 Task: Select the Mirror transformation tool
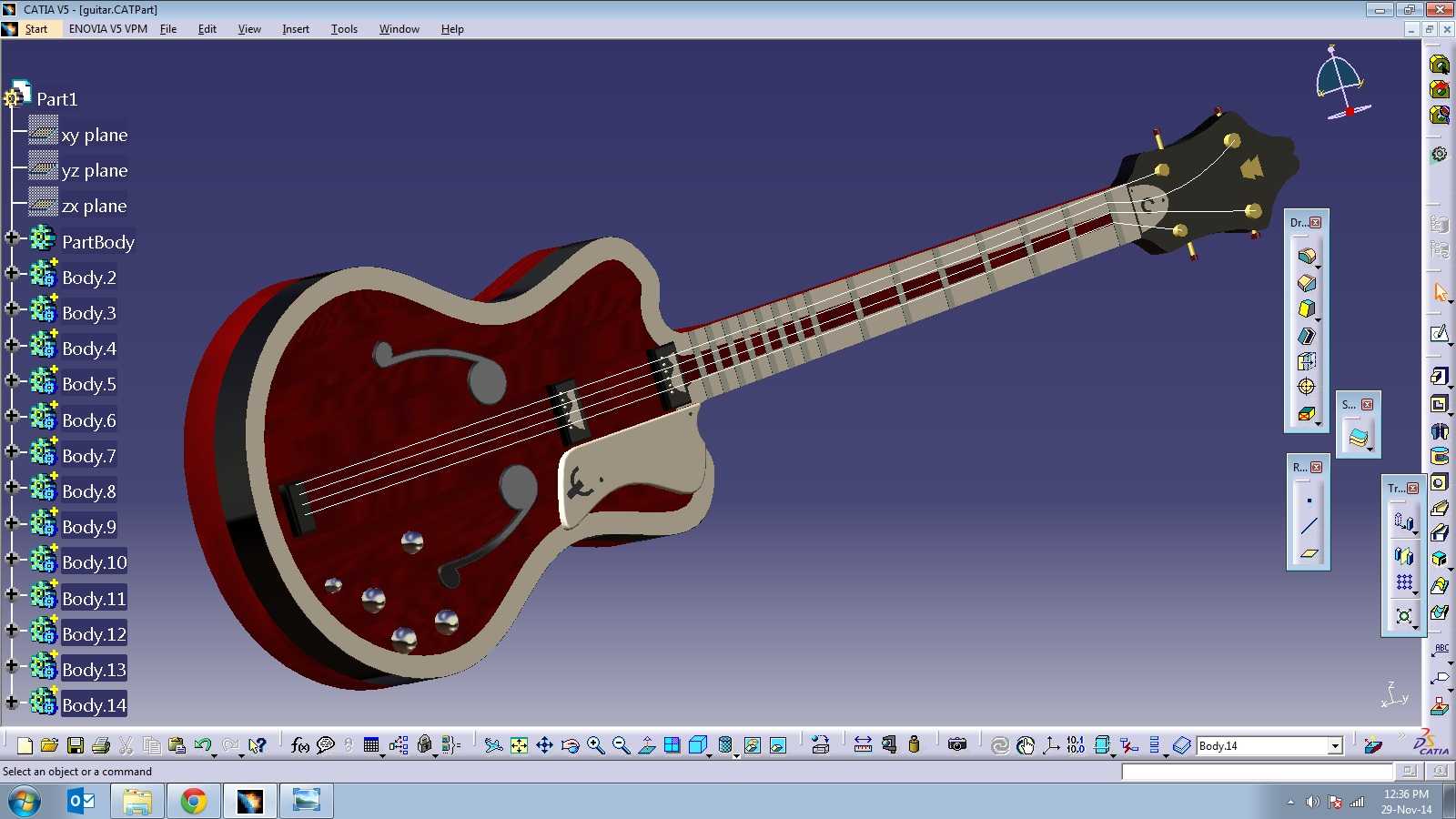coord(1404,555)
